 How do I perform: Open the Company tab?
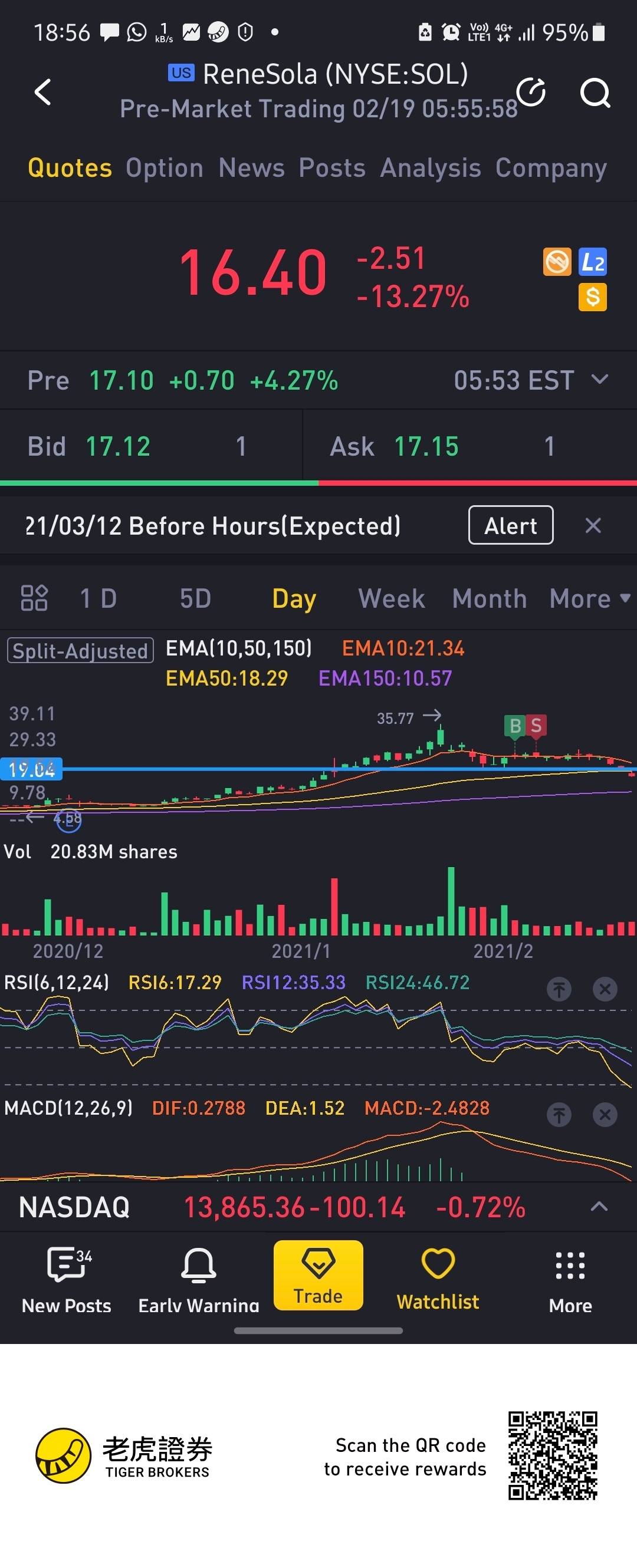(551, 169)
